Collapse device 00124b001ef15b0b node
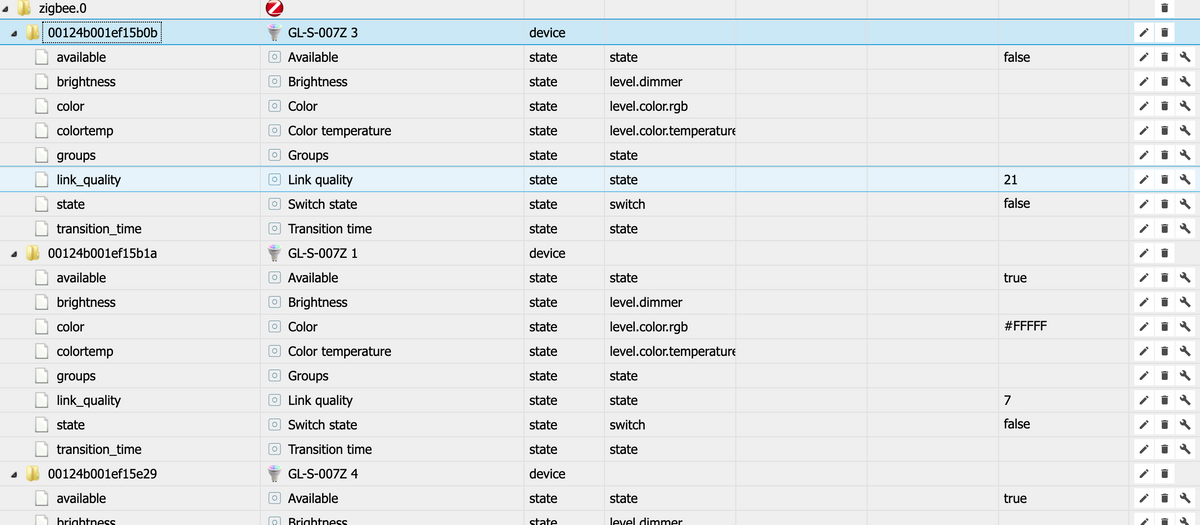Screen dimensions: 1200x525 click(x=14, y=33)
